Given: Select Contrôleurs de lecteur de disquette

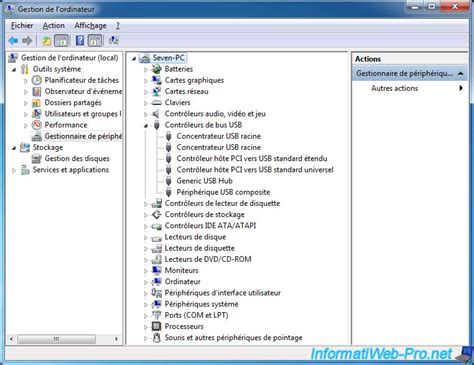Looking at the screenshot, I should pyautogui.click(x=222, y=203).
